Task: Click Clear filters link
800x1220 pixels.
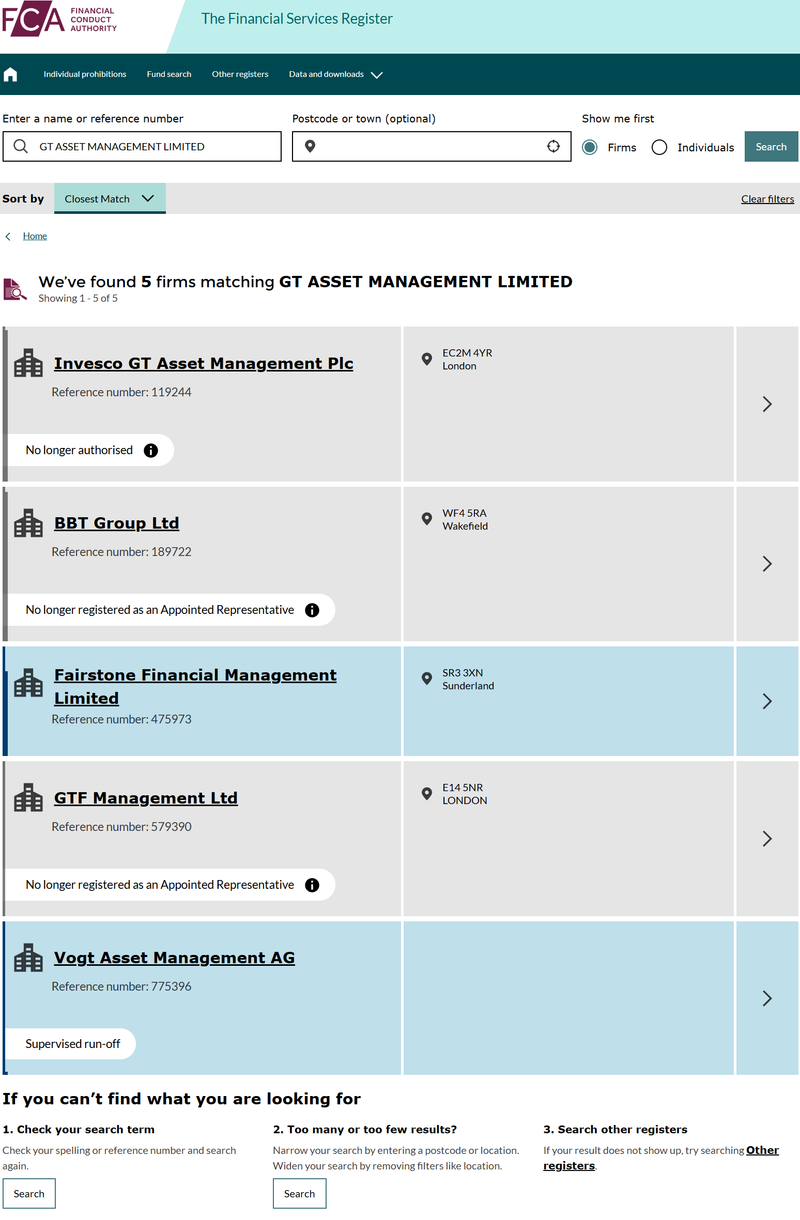Action: [767, 199]
